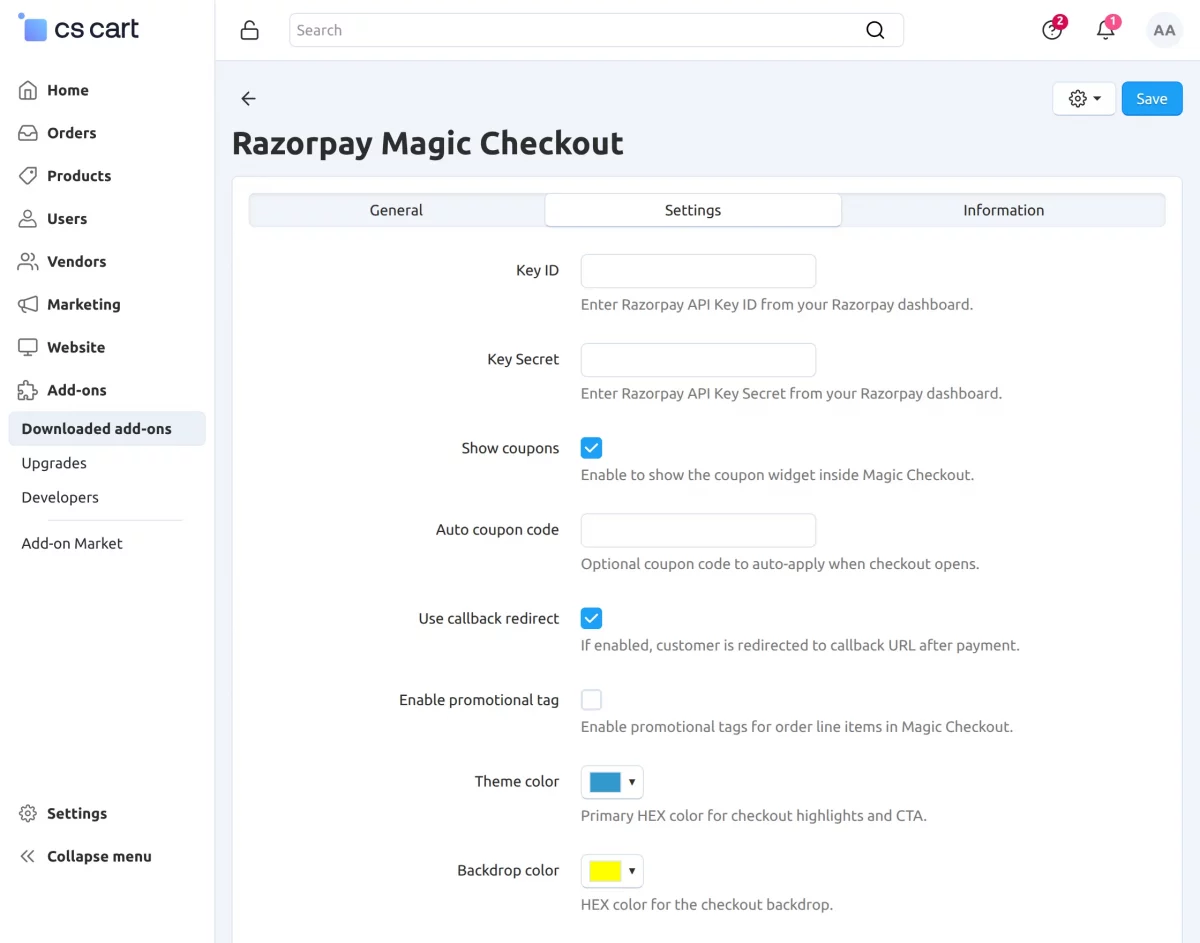Viewport: 1200px width, 943px height.
Task: Switch to the General tab
Action: pyautogui.click(x=396, y=210)
